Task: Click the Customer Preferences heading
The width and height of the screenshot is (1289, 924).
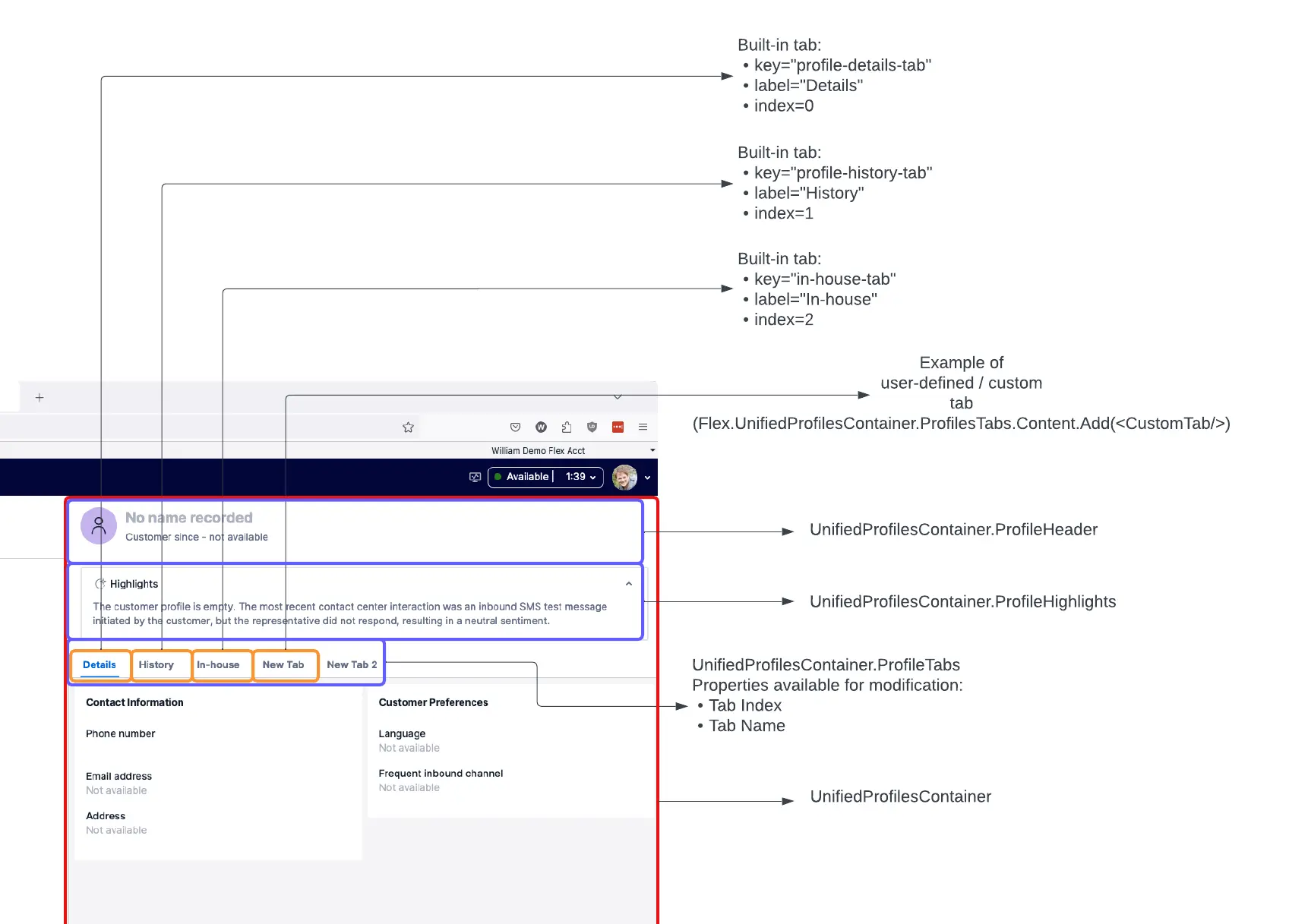Action: (x=433, y=703)
